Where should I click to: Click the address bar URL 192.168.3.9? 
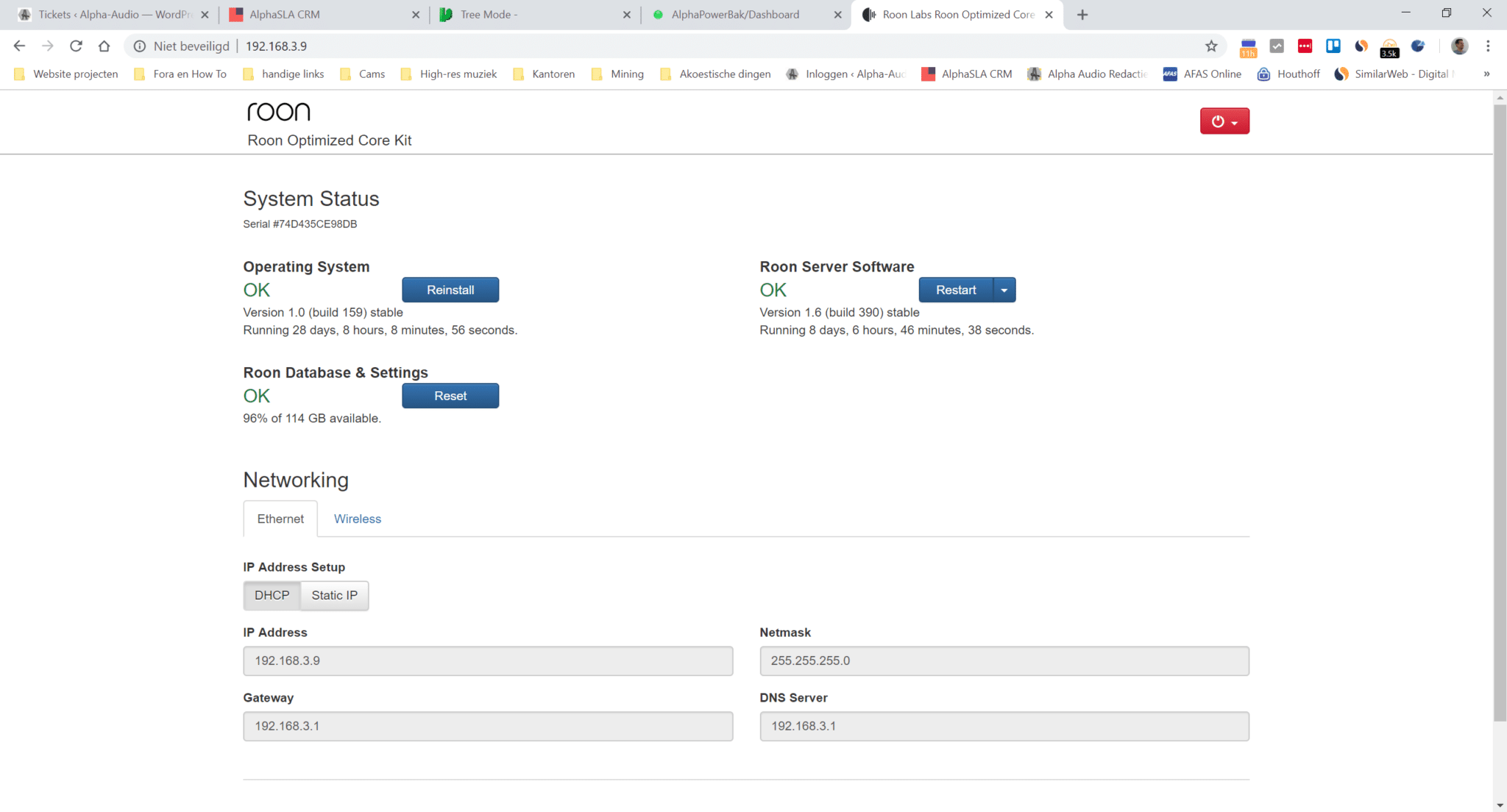pyautogui.click(x=276, y=46)
